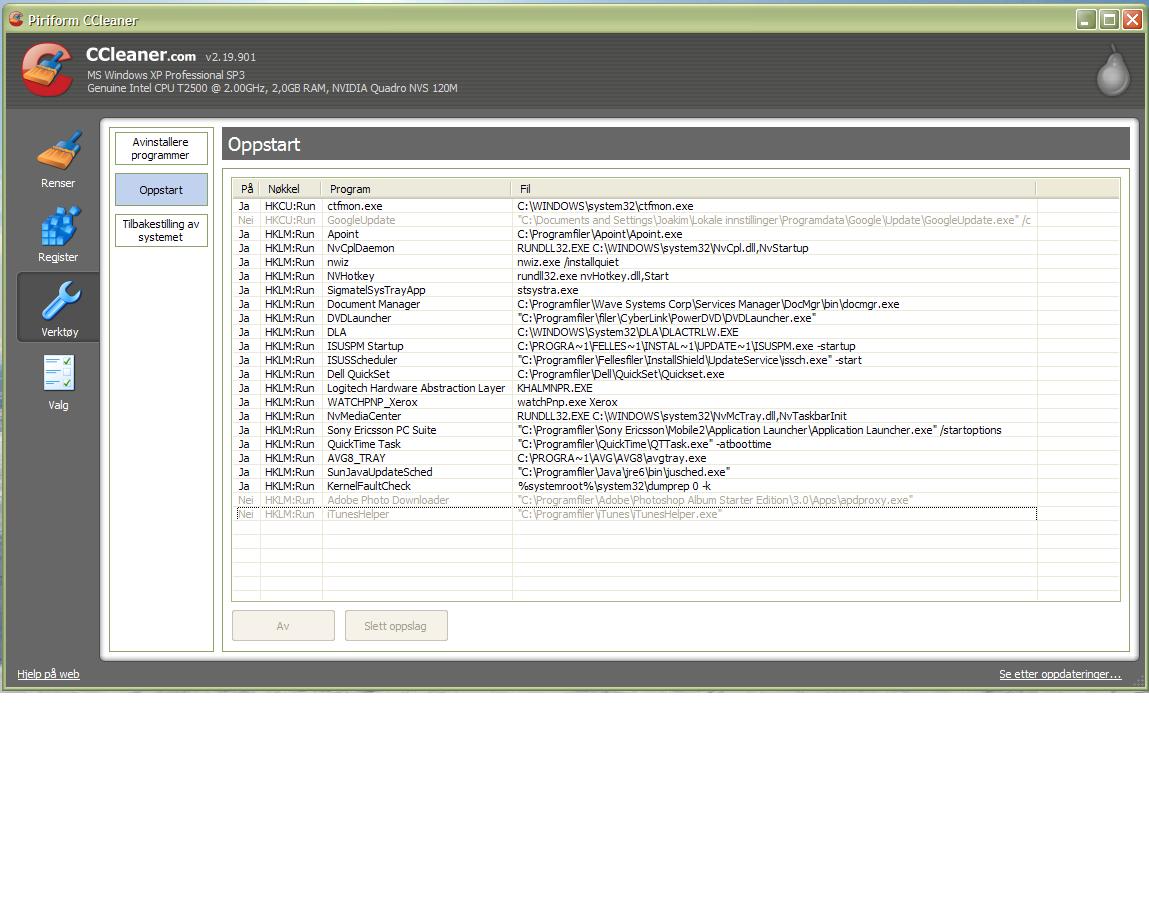Click the C:\WINDOWS\system32\ctfmon.exe file path
This screenshot has height=924, width=1149.
pos(605,206)
